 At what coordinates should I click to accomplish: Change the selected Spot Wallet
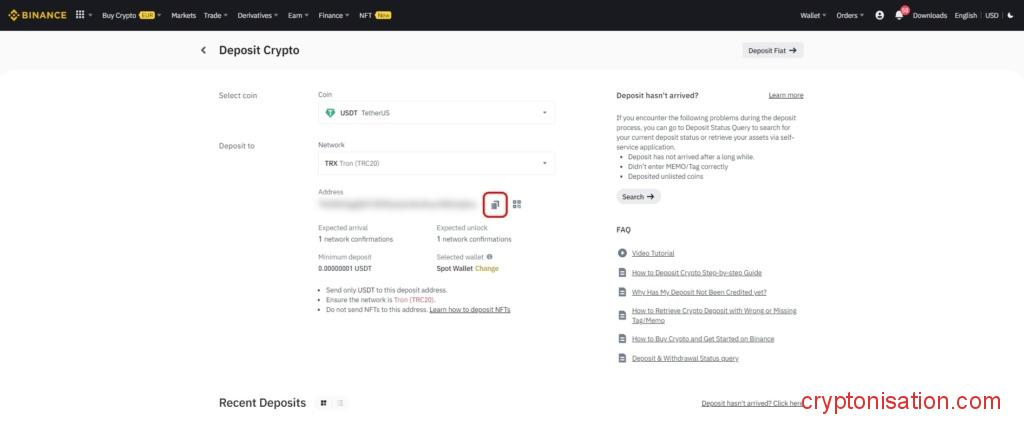click(x=487, y=268)
